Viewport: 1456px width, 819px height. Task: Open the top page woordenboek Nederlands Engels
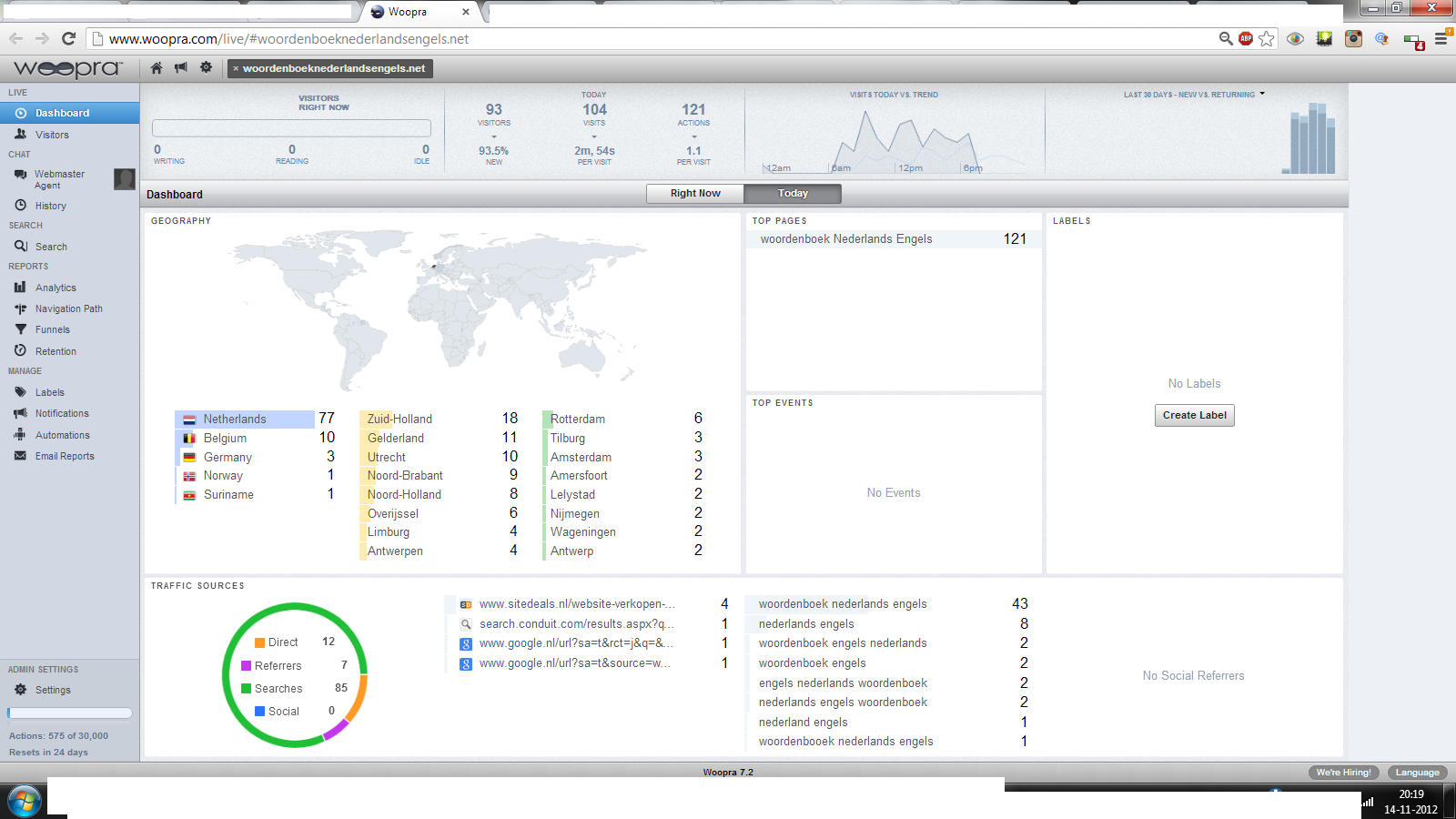(894, 238)
